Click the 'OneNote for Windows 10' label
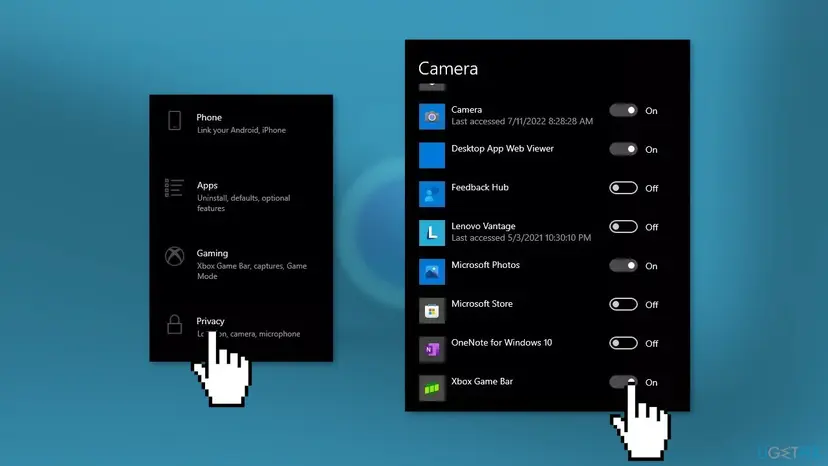Image resolution: width=828 pixels, height=466 pixels. tap(501, 342)
